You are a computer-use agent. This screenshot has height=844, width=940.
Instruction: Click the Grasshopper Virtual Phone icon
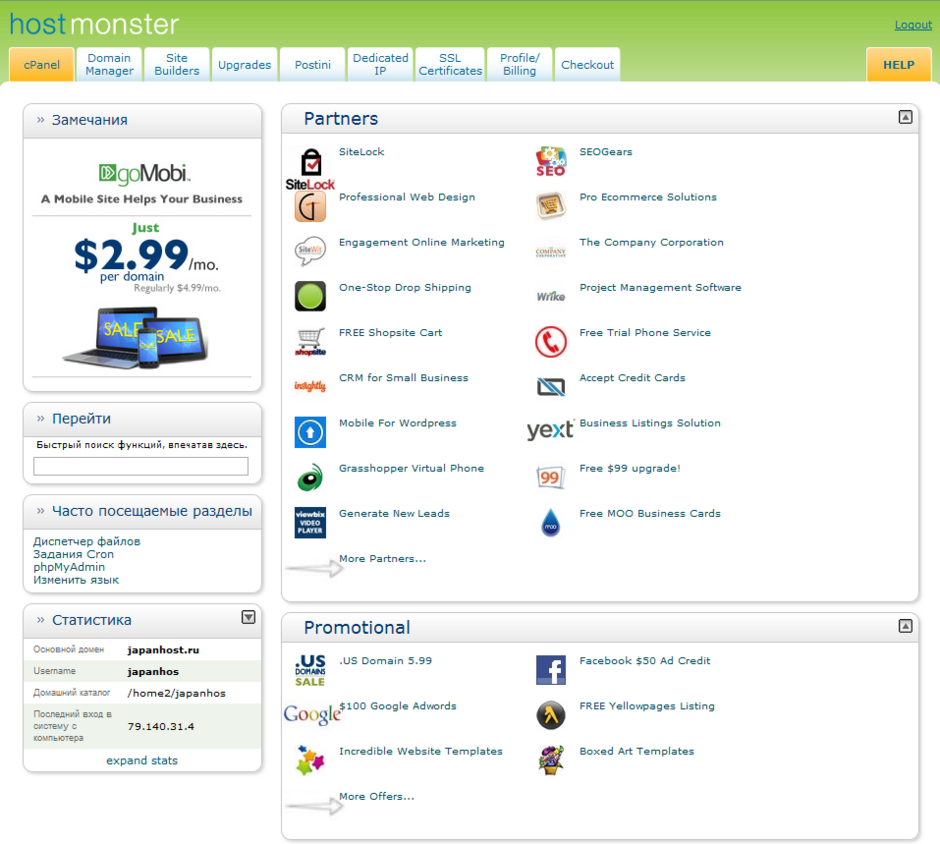[310, 477]
